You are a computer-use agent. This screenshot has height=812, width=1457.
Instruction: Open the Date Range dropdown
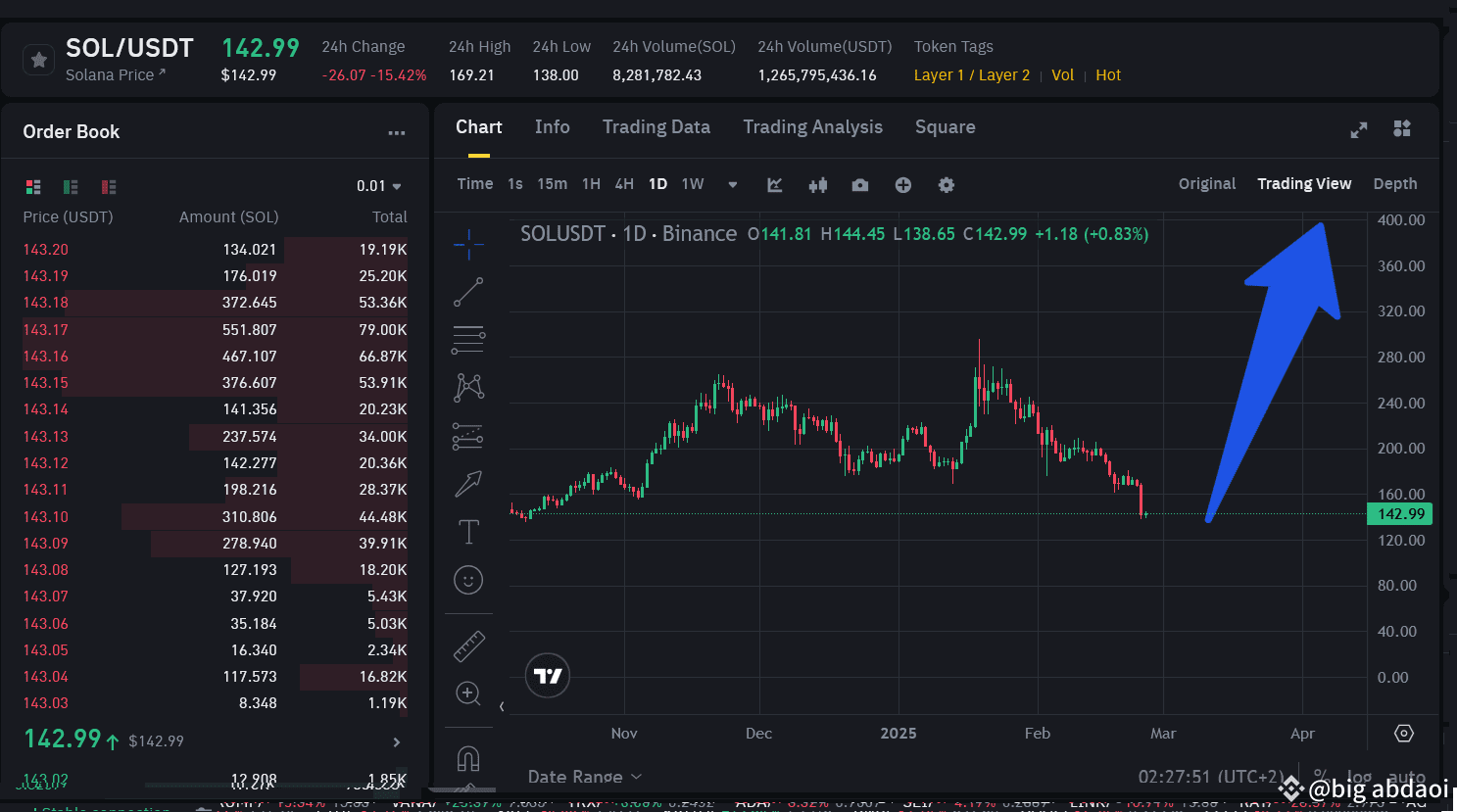pos(584,777)
